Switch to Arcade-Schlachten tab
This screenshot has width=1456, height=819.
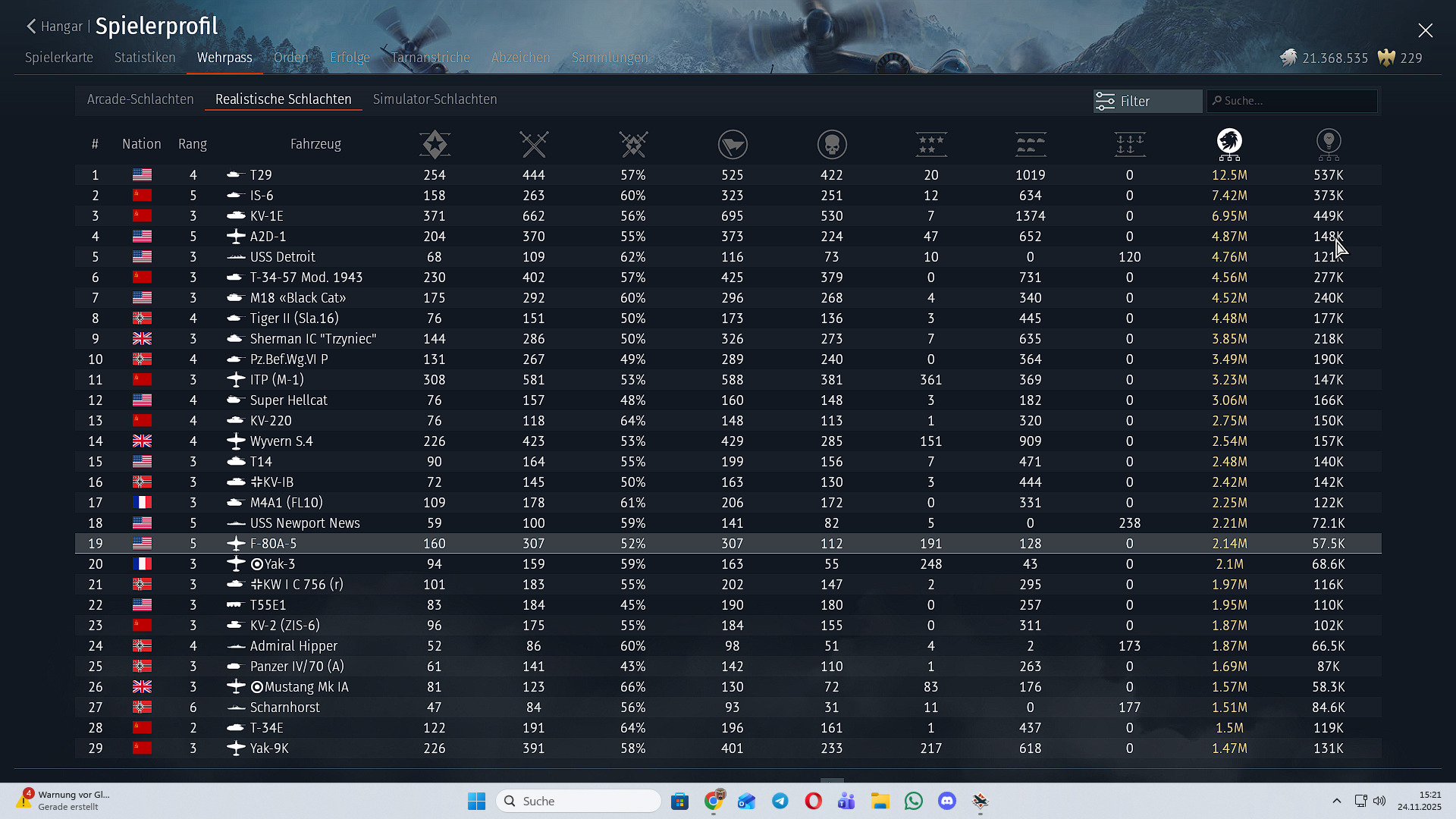click(x=140, y=99)
